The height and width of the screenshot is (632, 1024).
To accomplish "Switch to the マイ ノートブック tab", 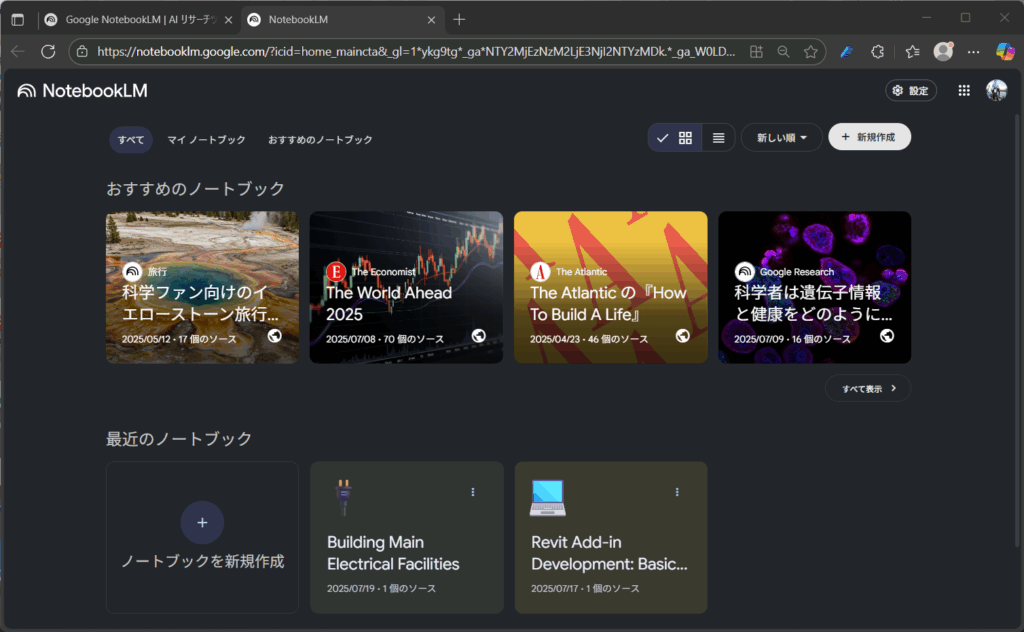I will tap(206, 140).
